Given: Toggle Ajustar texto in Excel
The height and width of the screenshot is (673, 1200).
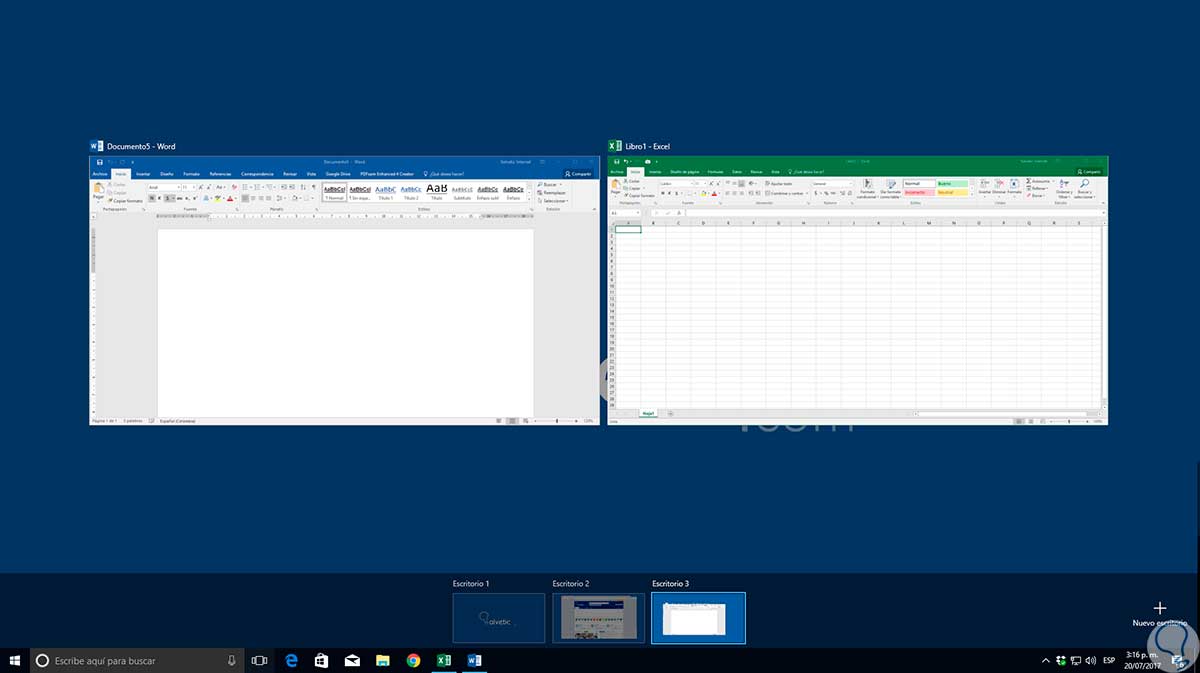Looking at the screenshot, I should [779, 184].
